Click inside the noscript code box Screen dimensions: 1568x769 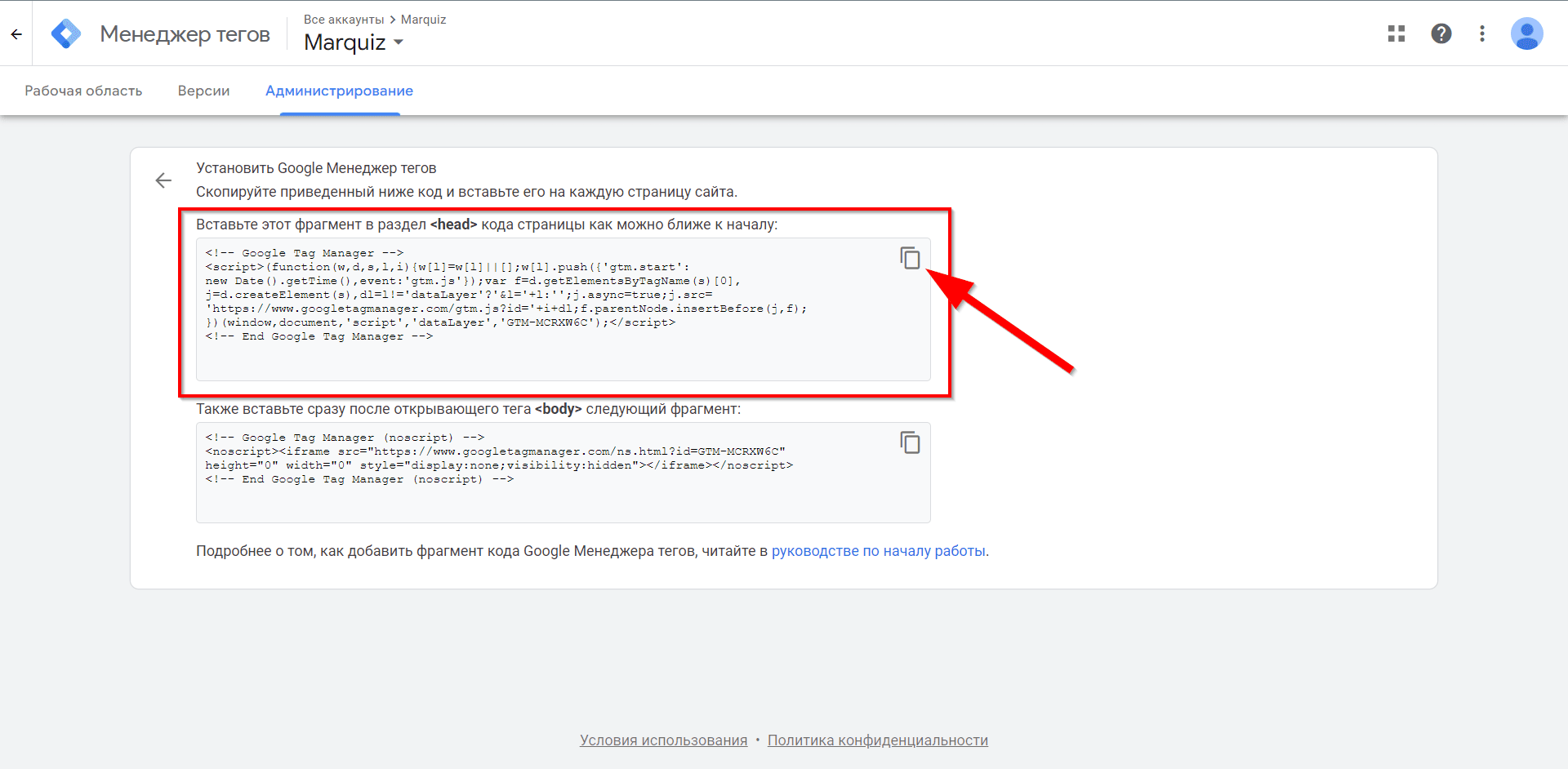click(x=563, y=473)
